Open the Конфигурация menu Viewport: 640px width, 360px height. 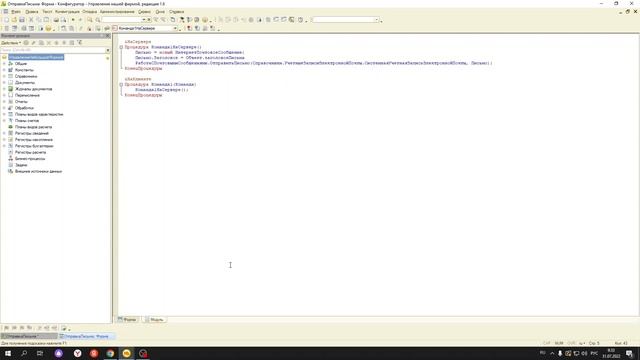click(x=67, y=12)
